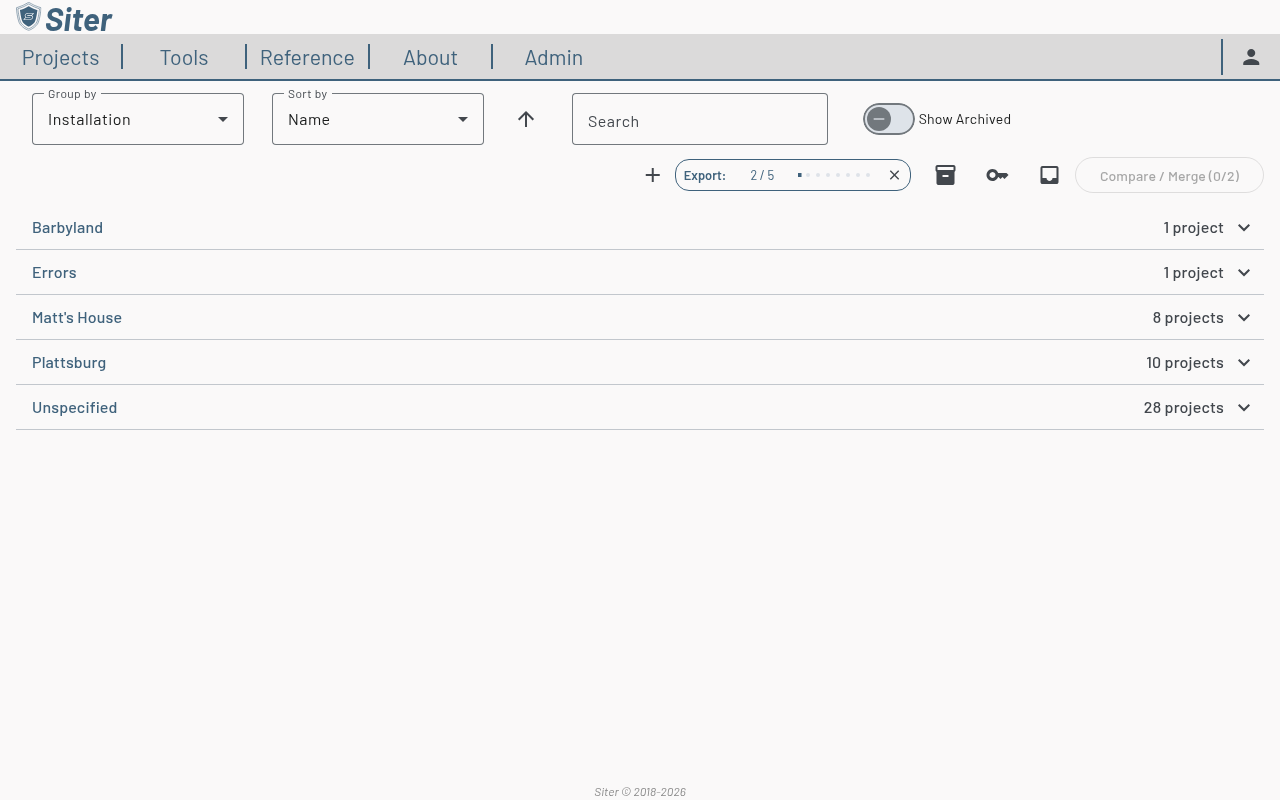Viewport: 1280px width, 800px height.
Task: Toggle the Show Archived switch
Action: [889, 119]
